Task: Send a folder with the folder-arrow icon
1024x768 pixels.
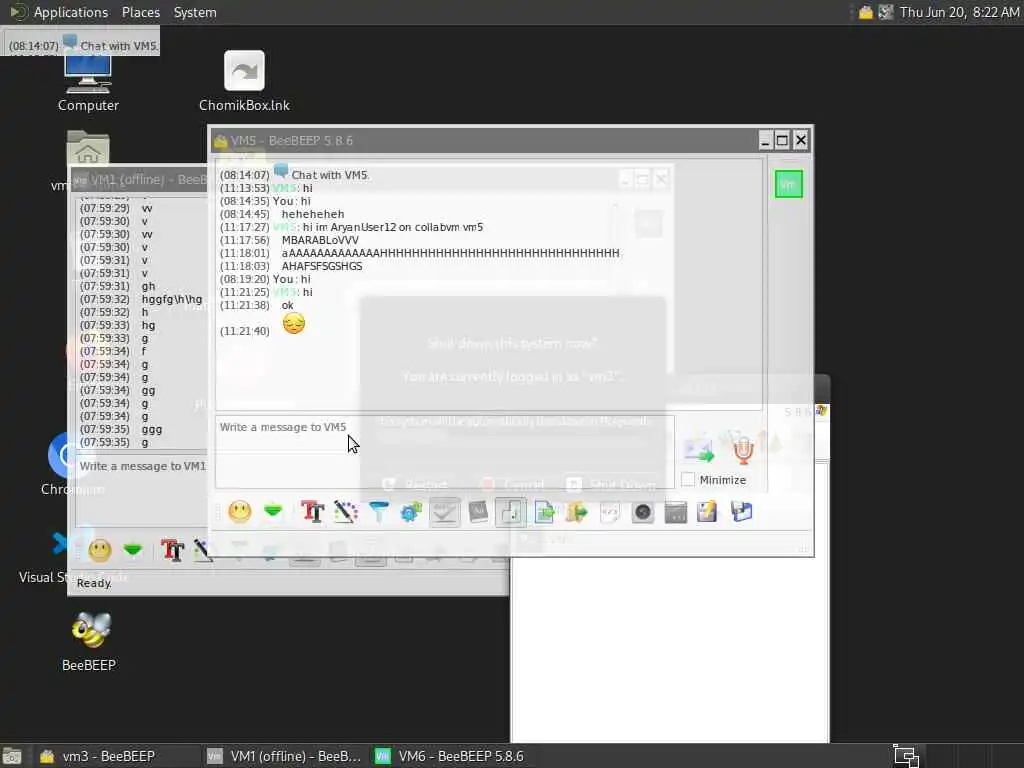Action: pos(577,512)
